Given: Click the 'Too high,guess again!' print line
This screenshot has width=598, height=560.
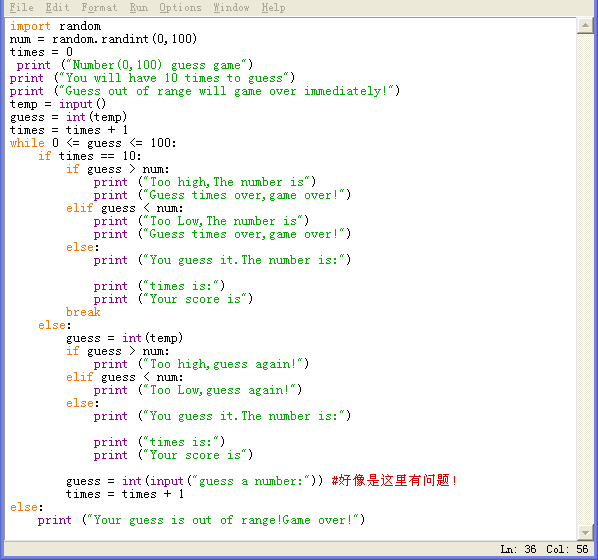Looking at the screenshot, I should point(201,364).
